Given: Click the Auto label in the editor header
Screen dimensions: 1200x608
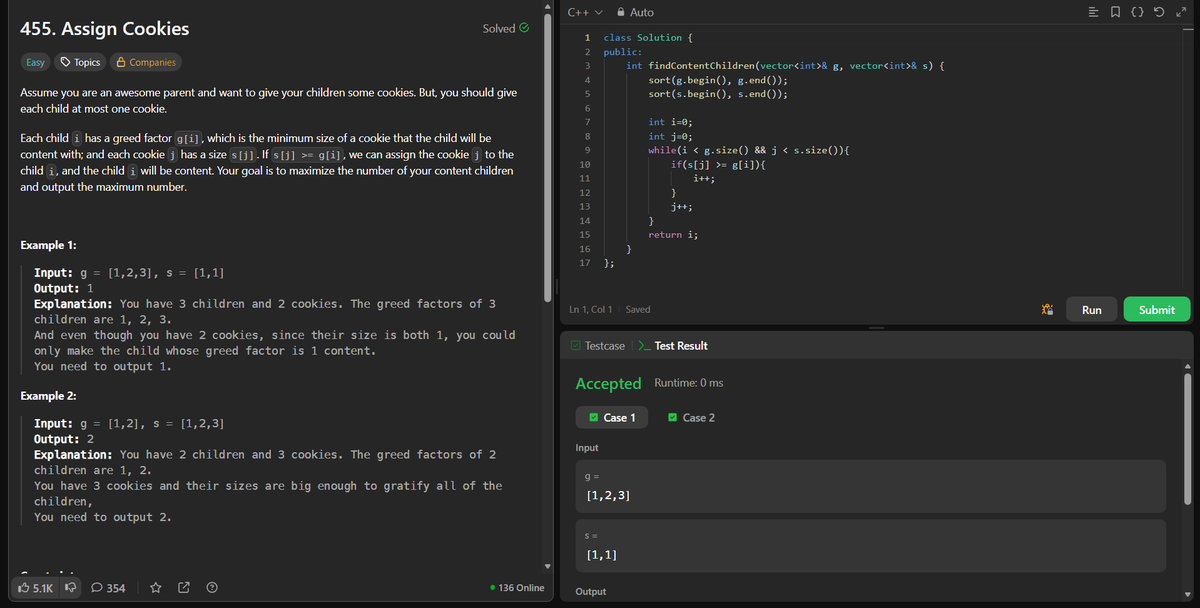Looking at the screenshot, I should tap(642, 12).
